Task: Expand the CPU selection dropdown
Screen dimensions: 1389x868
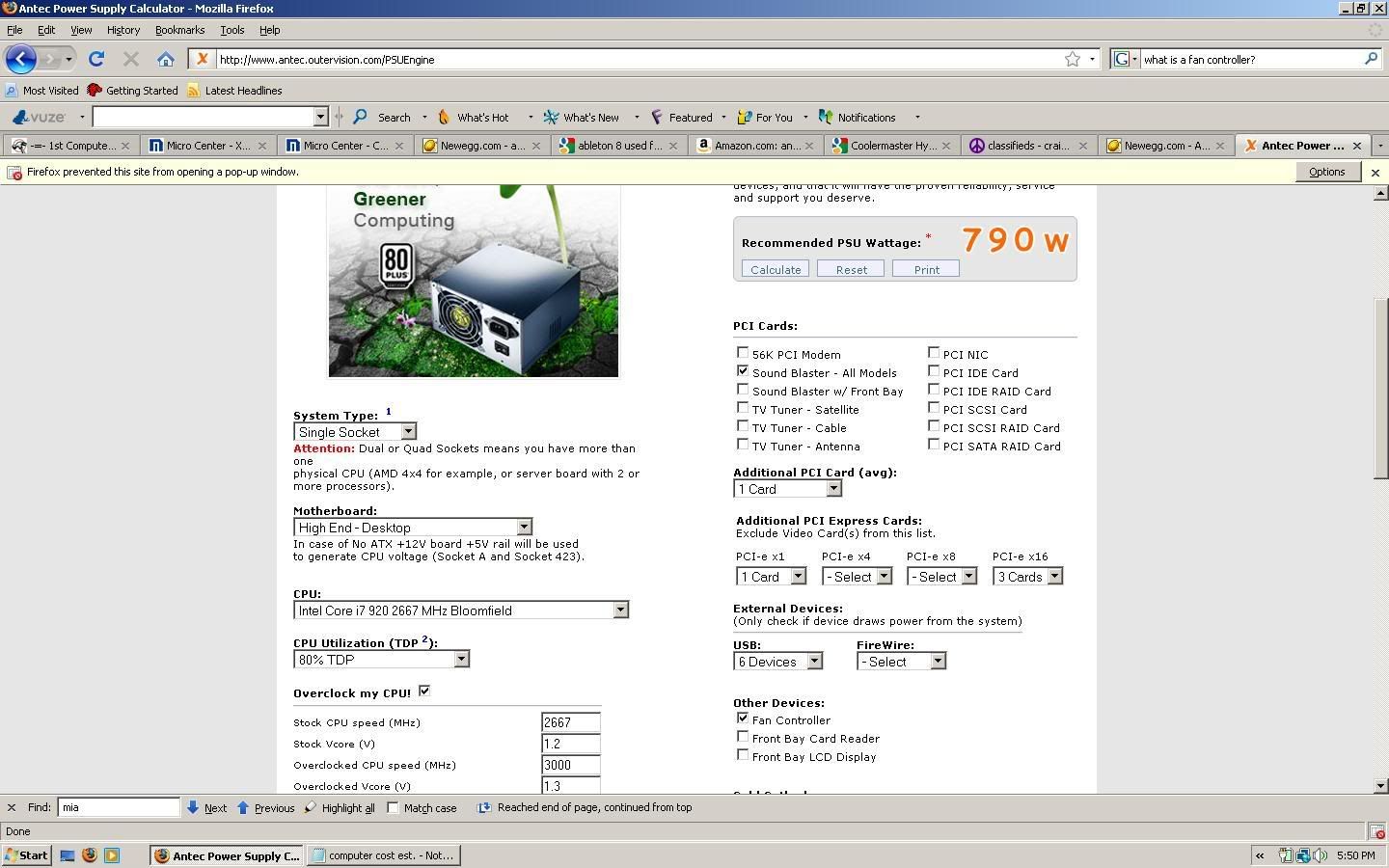Action: [x=461, y=610]
